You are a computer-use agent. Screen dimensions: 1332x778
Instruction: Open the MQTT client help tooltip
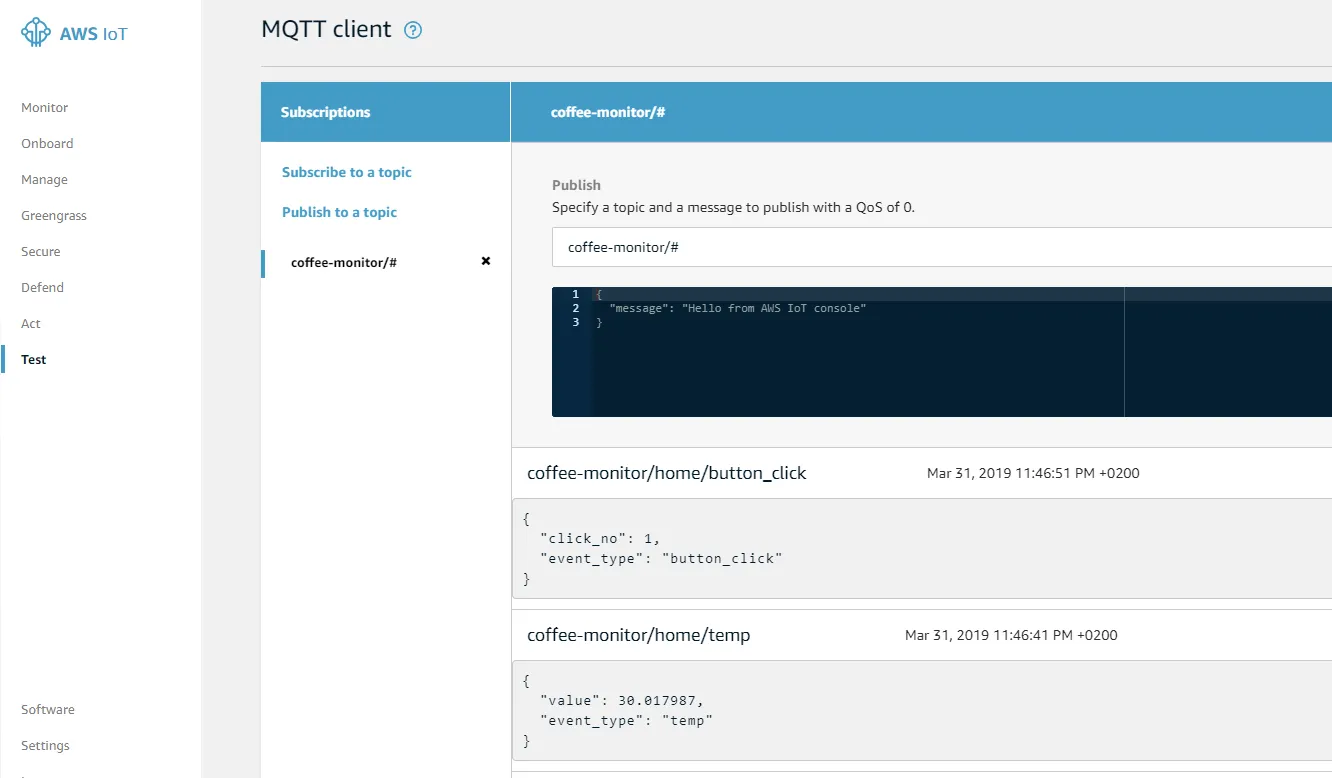tap(413, 30)
